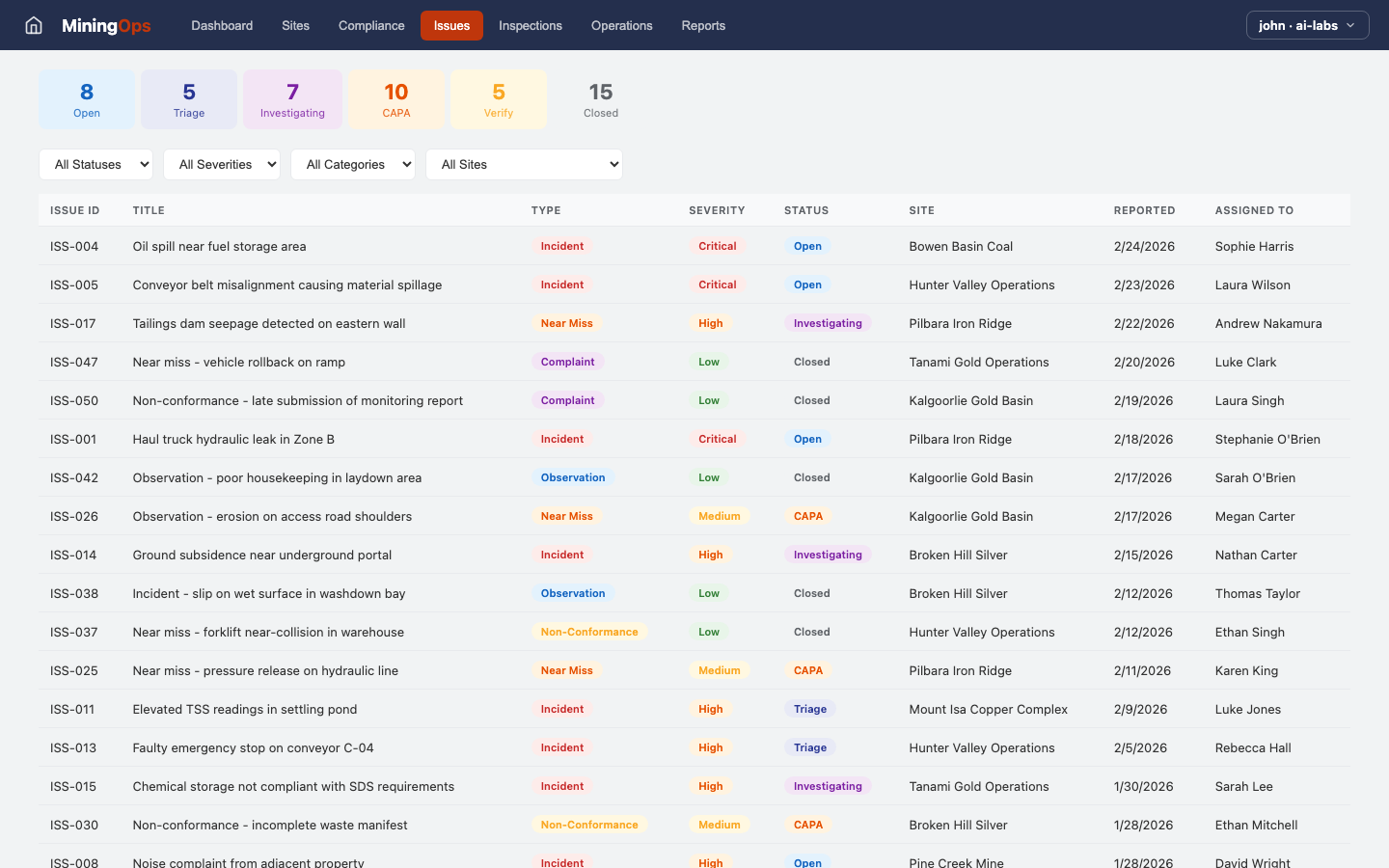Sort by the Reported column header
This screenshot has width=1389, height=868.
pos(1144,210)
